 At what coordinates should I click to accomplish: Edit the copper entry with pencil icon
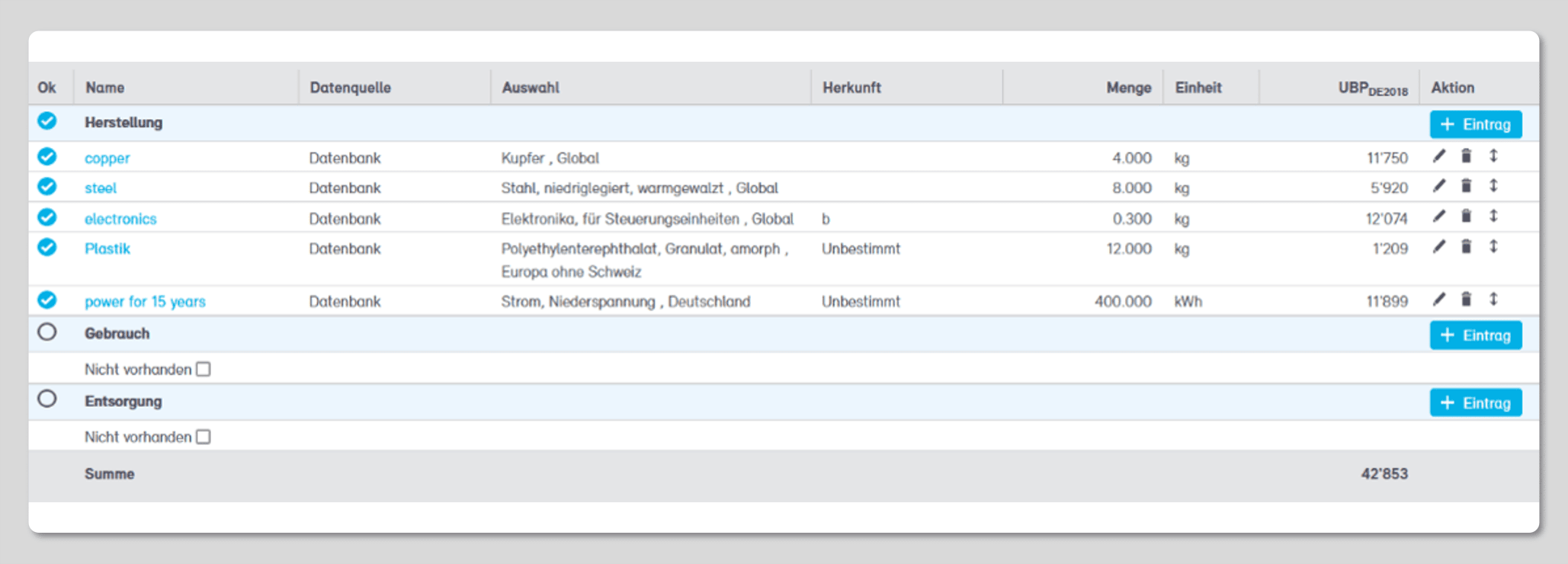1438,156
